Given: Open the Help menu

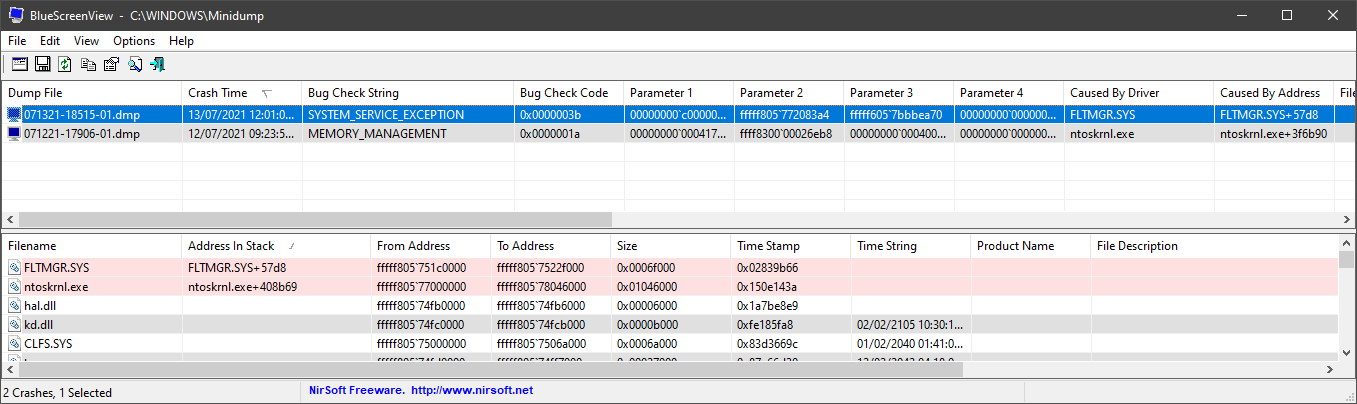Looking at the screenshot, I should point(181,41).
